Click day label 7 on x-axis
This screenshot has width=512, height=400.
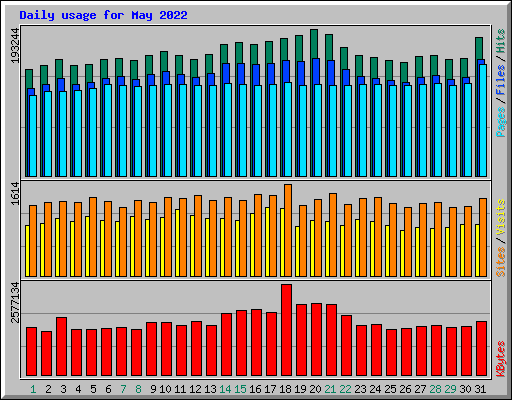[x=123, y=389]
